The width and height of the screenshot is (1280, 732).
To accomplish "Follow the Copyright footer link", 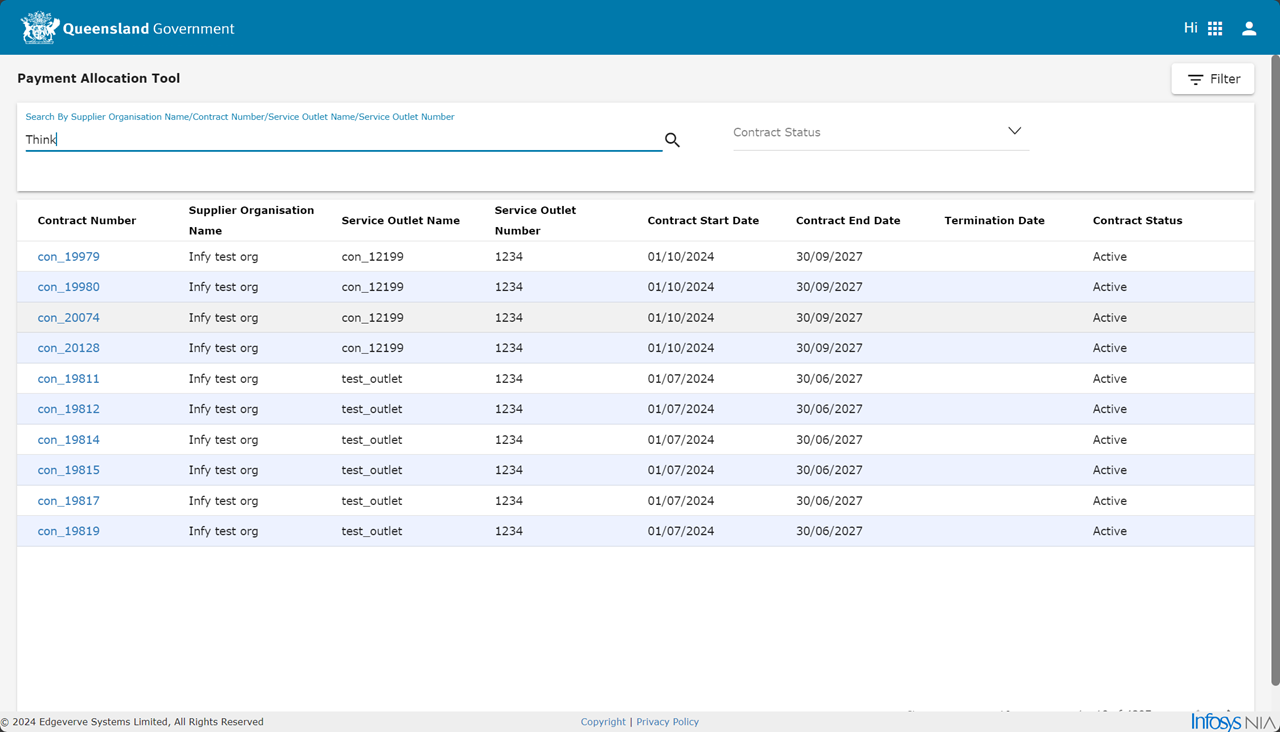I will click(603, 722).
